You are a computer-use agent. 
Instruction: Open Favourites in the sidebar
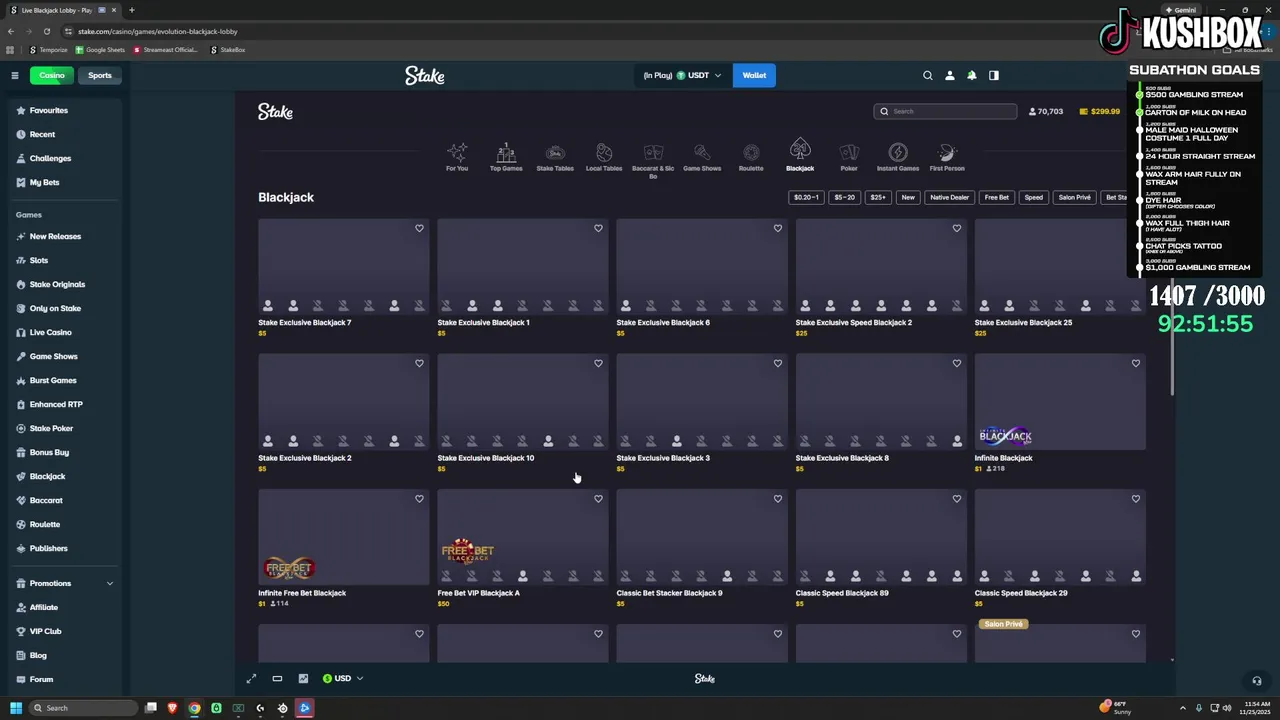coord(48,110)
